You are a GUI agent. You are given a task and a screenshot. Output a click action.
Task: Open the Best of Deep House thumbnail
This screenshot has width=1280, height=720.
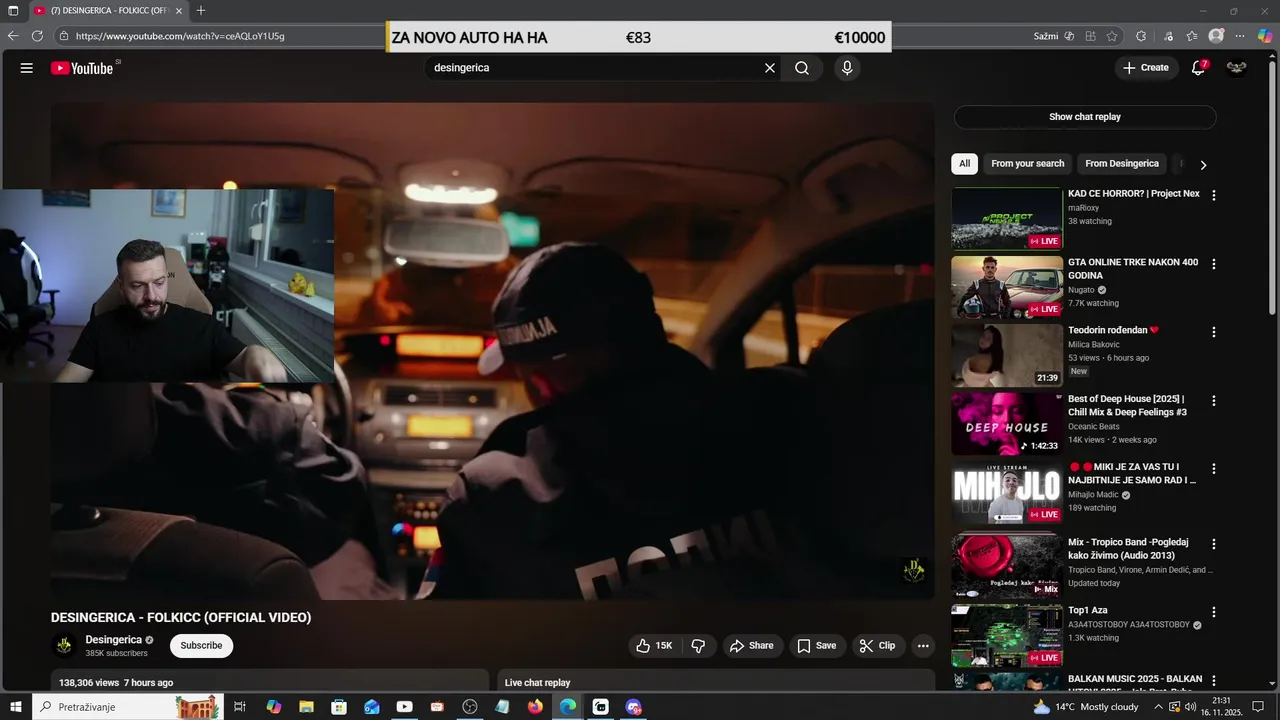(x=1007, y=423)
